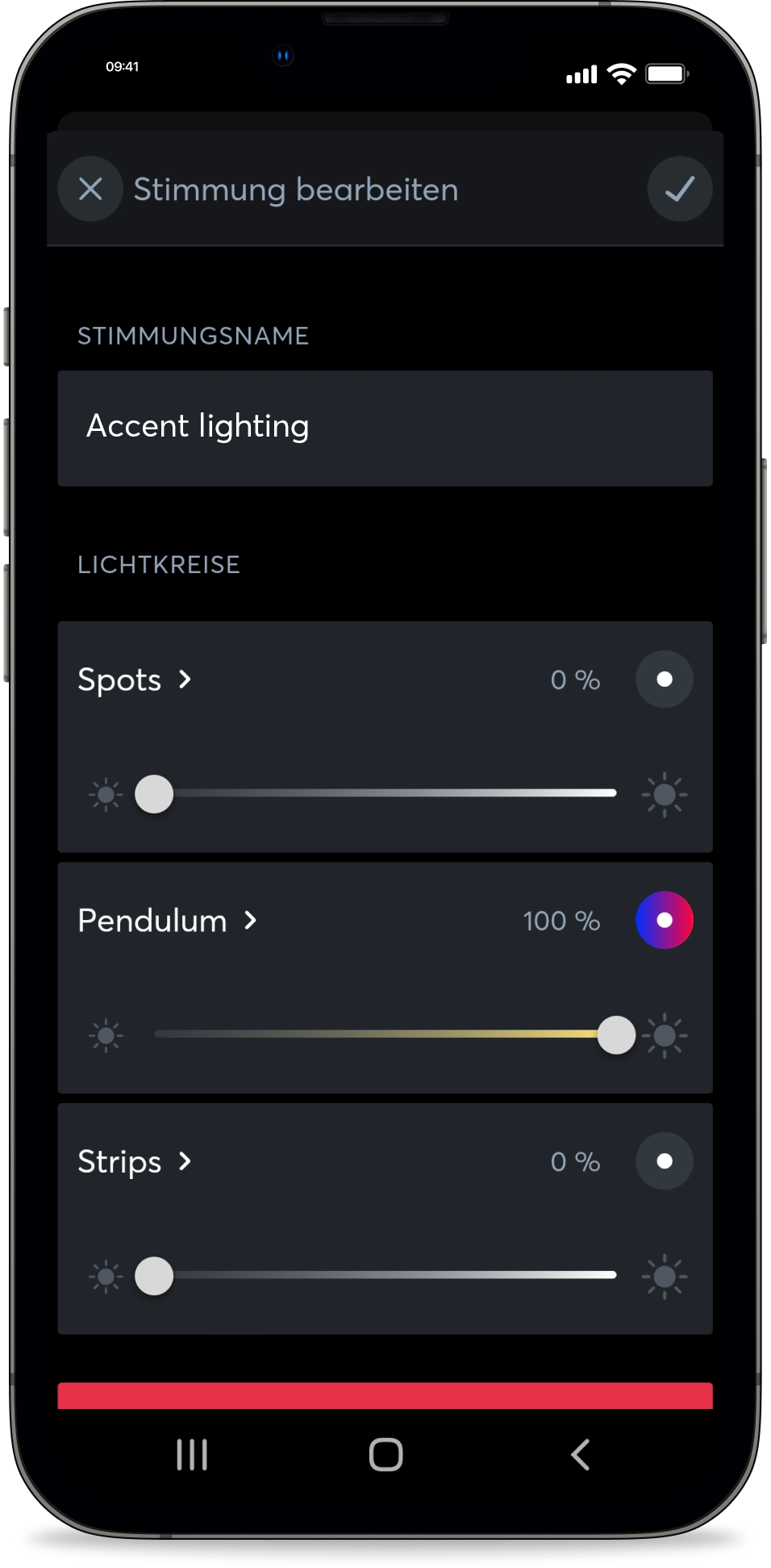771x1568 pixels.
Task: Confirm changes with the checkmark icon
Action: tap(680, 189)
